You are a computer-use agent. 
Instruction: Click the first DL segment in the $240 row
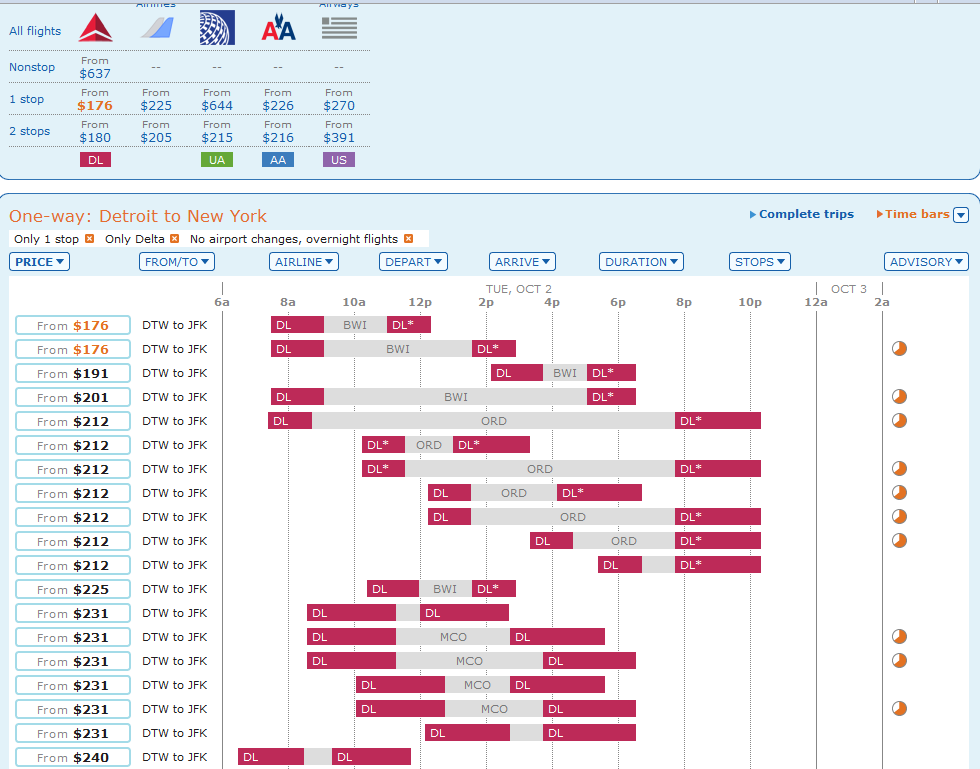click(x=271, y=756)
